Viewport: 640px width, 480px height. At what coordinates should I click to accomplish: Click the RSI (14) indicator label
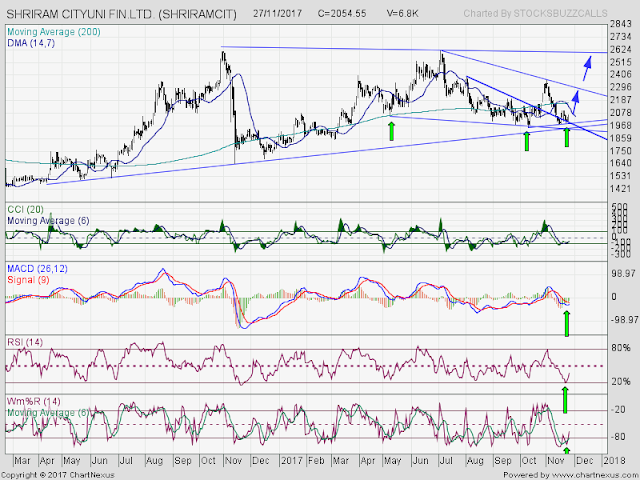click(x=24, y=342)
